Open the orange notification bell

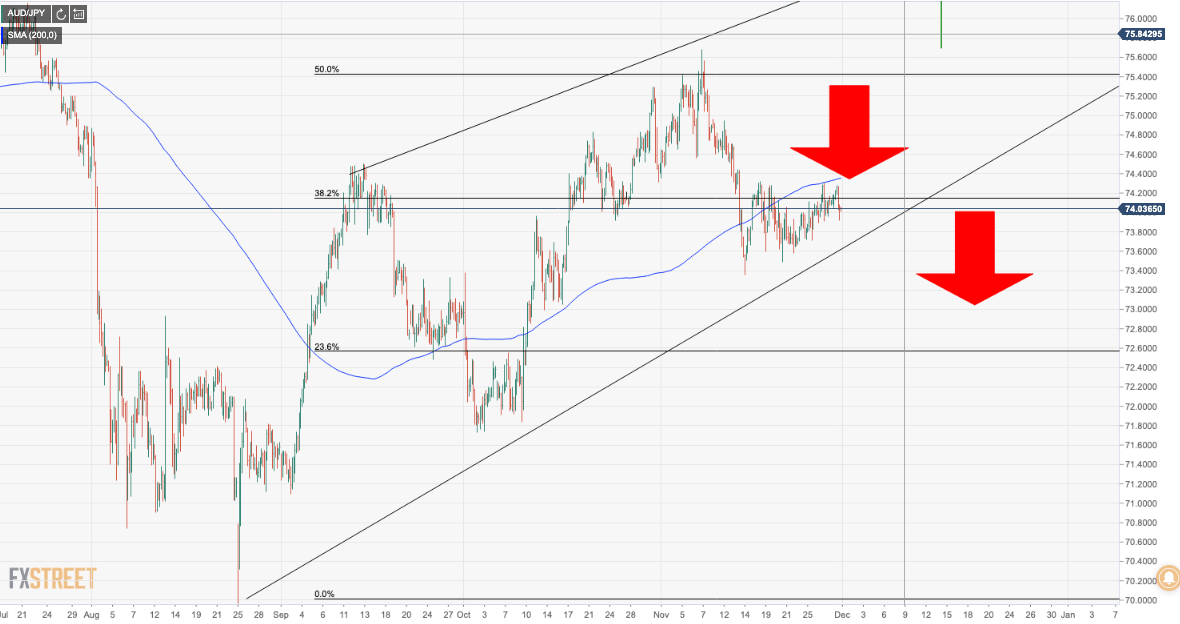click(x=1168, y=578)
